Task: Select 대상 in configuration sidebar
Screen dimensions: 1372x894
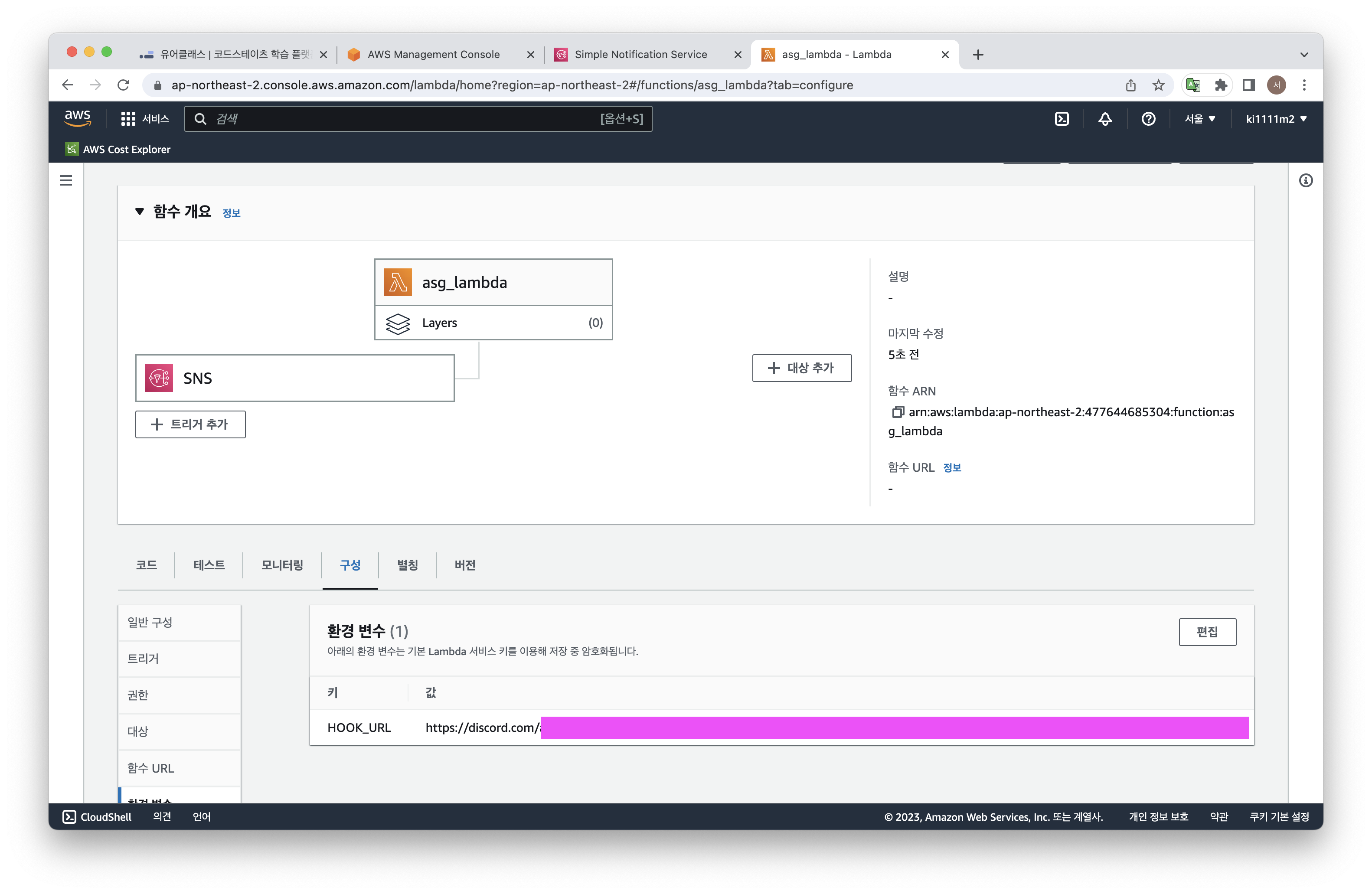Action: coord(179,731)
